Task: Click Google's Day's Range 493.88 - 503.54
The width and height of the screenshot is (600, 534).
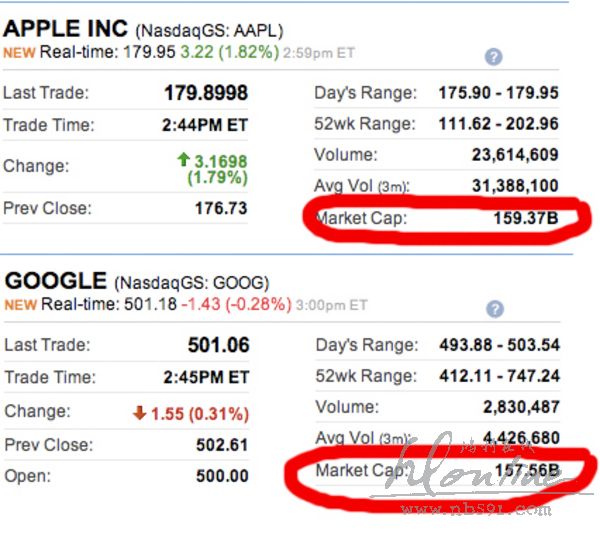Action: click(499, 346)
